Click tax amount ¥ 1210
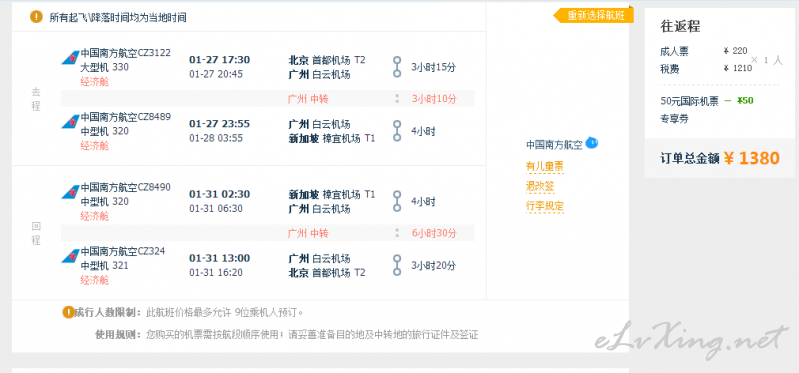 click(737, 68)
